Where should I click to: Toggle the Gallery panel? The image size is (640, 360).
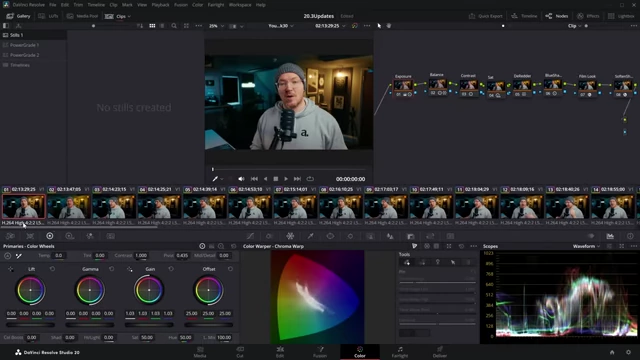[x=18, y=16]
